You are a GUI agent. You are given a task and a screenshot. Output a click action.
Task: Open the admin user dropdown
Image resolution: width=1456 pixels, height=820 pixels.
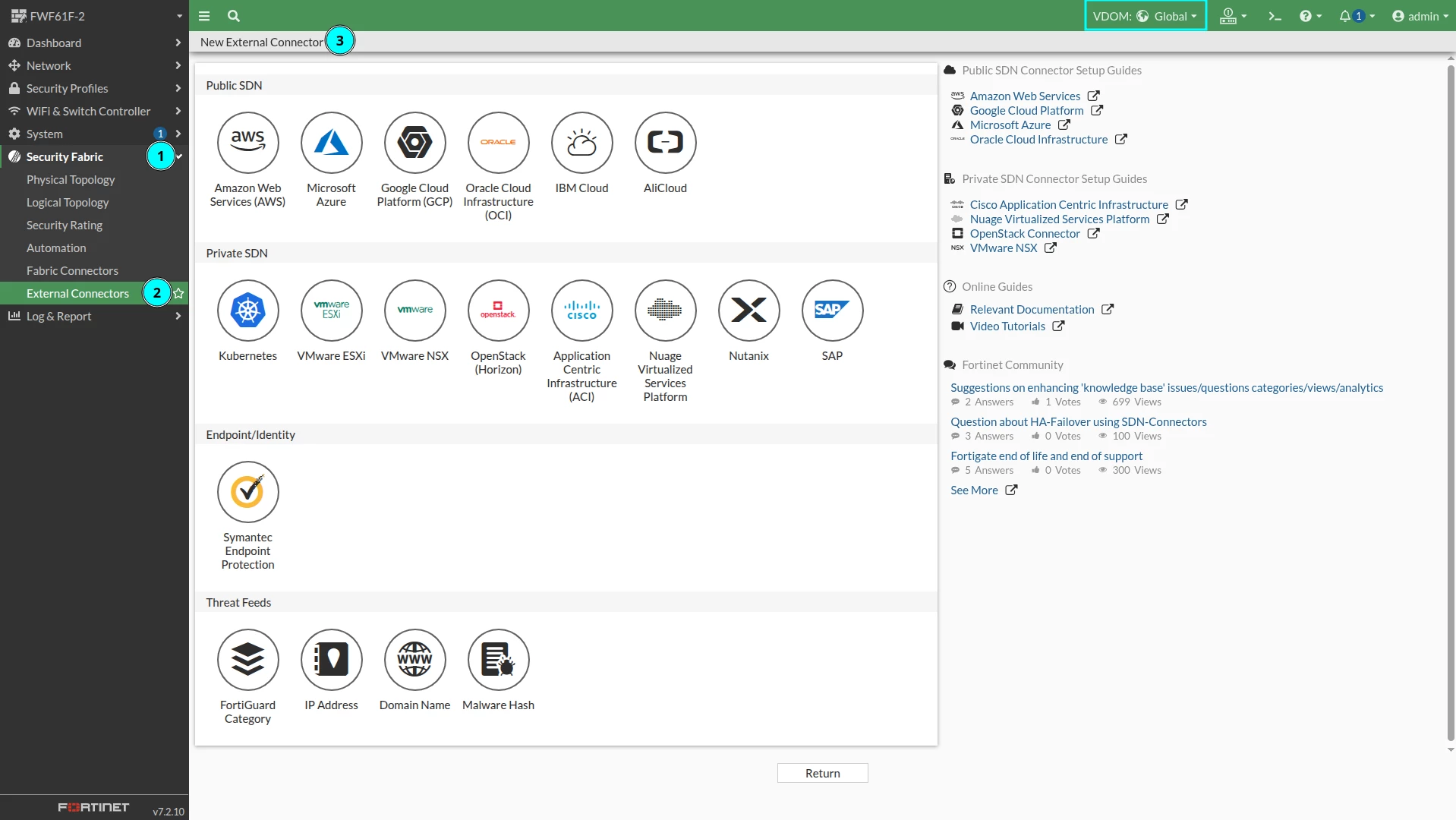click(x=1420, y=16)
